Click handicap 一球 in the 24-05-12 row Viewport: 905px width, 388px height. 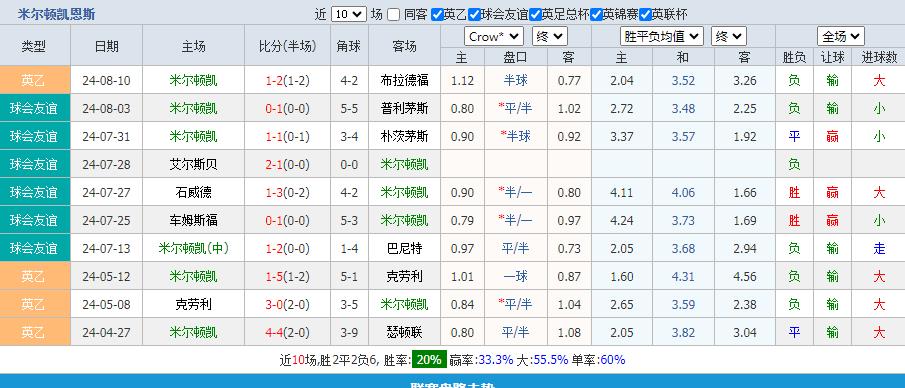pyautogui.click(x=515, y=277)
